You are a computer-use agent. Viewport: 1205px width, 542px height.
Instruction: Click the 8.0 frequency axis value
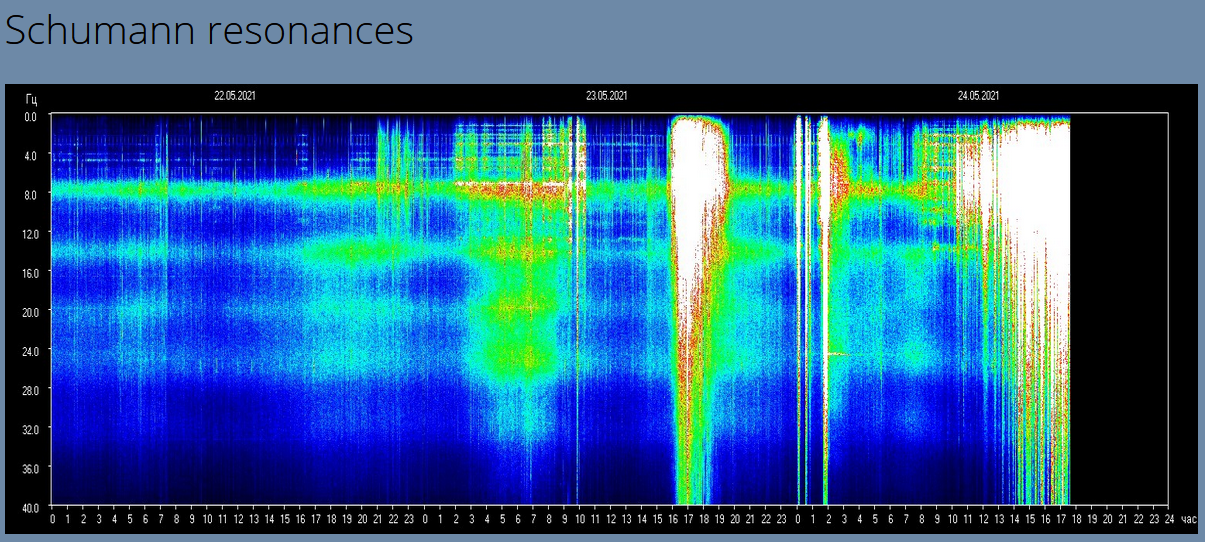coord(30,194)
